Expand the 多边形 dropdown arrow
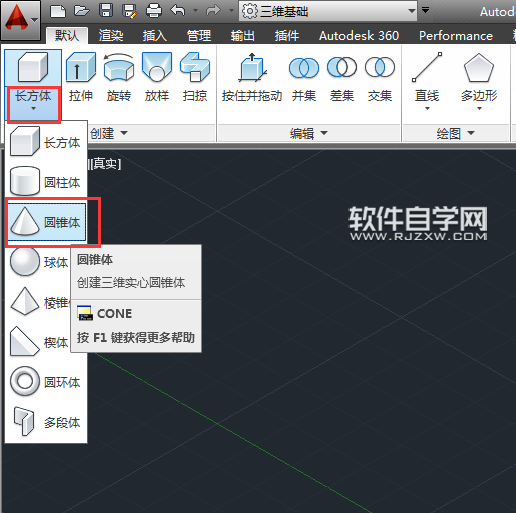The height and width of the screenshot is (513, 516). pos(479,108)
